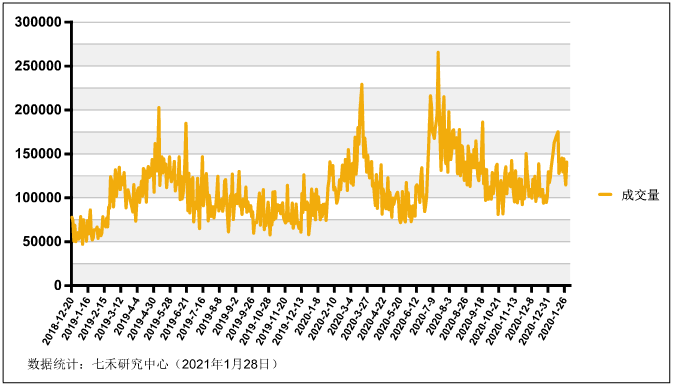This screenshot has height=386, width=673.
Task: Click the 150000 y-axis label
Action: point(38,154)
